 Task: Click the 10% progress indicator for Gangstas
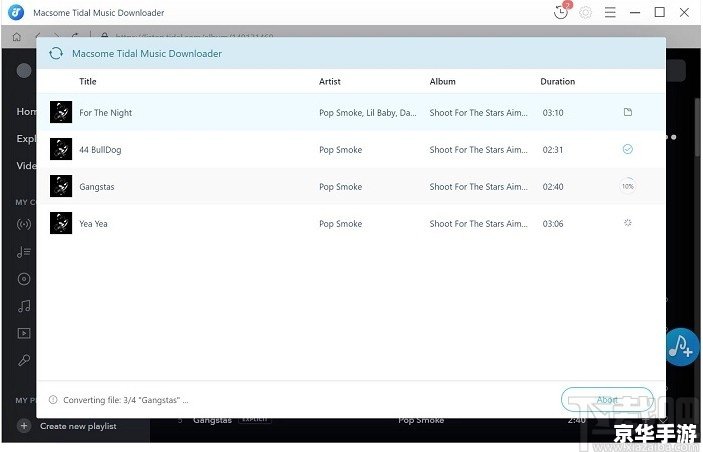click(628, 186)
